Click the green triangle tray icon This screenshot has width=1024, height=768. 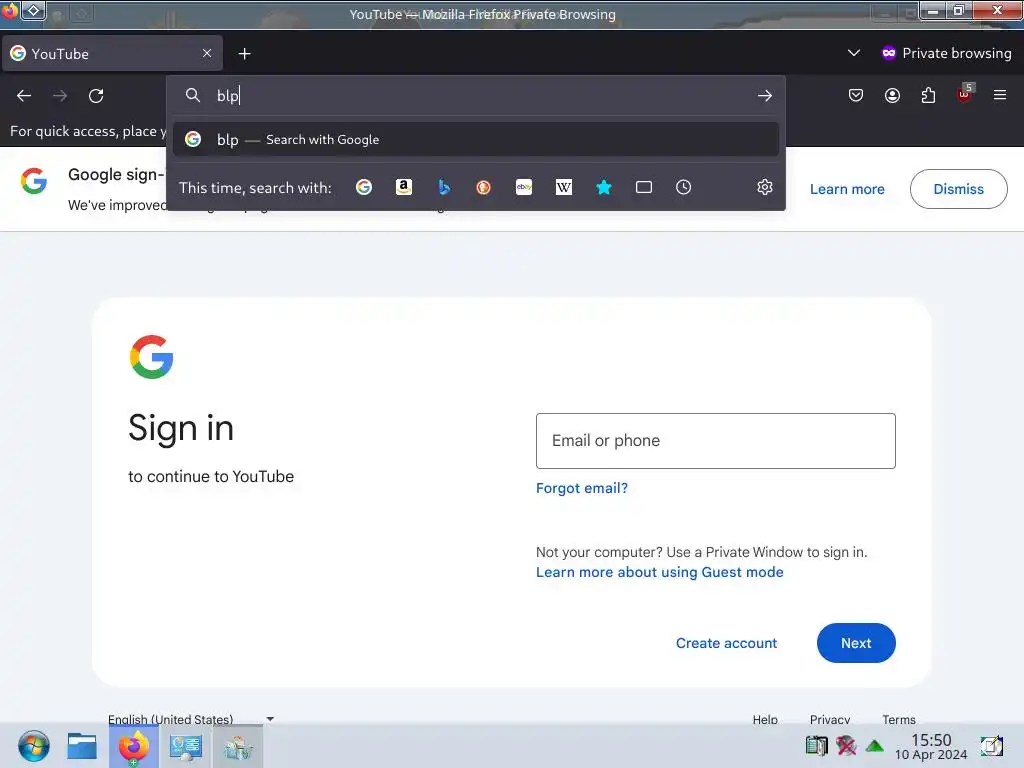tap(874, 745)
